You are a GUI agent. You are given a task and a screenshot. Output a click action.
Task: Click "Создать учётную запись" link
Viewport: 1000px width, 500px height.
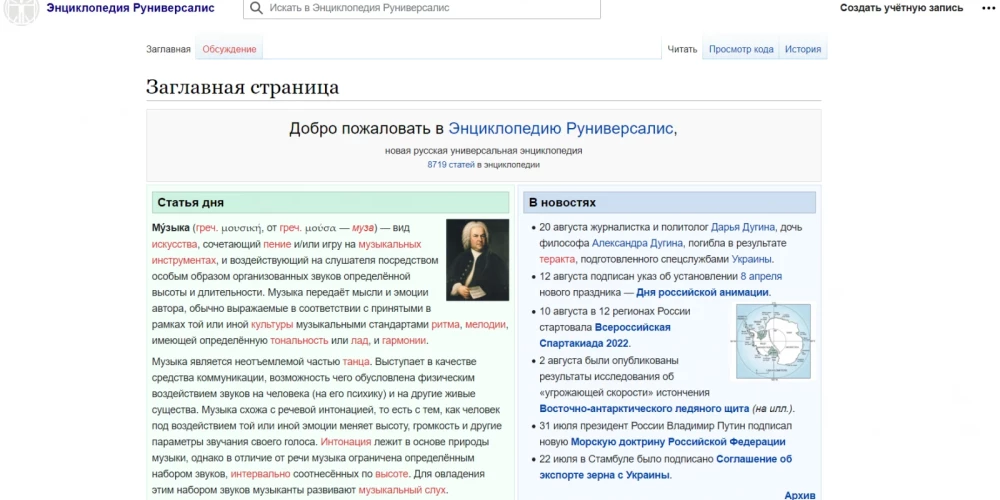901,8
